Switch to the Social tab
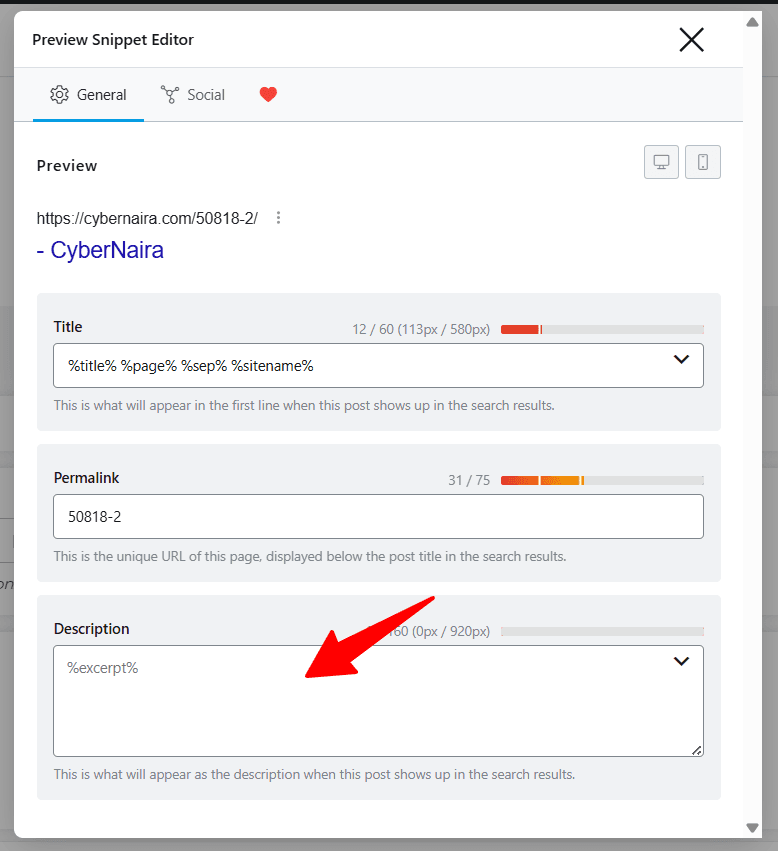 193,94
